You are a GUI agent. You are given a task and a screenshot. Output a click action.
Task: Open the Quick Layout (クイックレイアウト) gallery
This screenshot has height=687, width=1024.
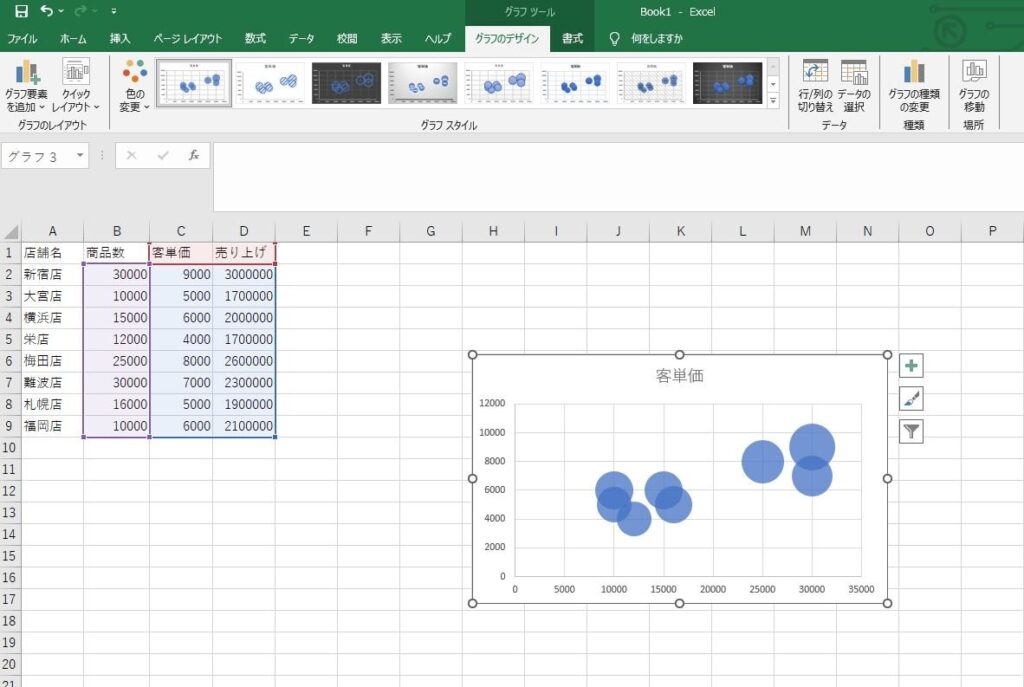click(76, 86)
